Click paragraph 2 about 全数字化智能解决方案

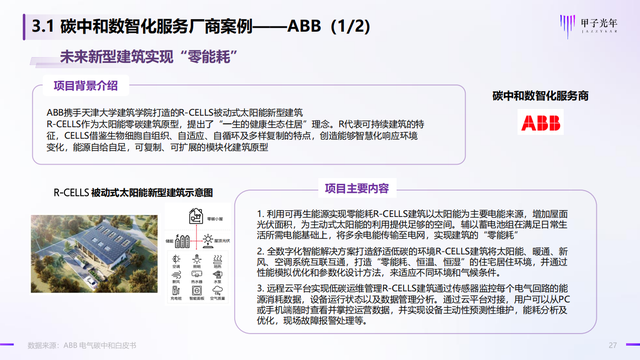tap(412, 262)
